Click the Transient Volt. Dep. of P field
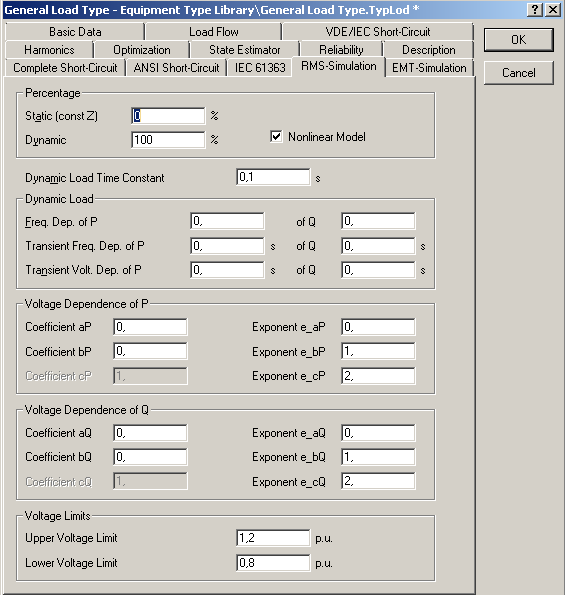The height and width of the screenshot is (595, 565). pyautogui.click(x=227, y=270)
